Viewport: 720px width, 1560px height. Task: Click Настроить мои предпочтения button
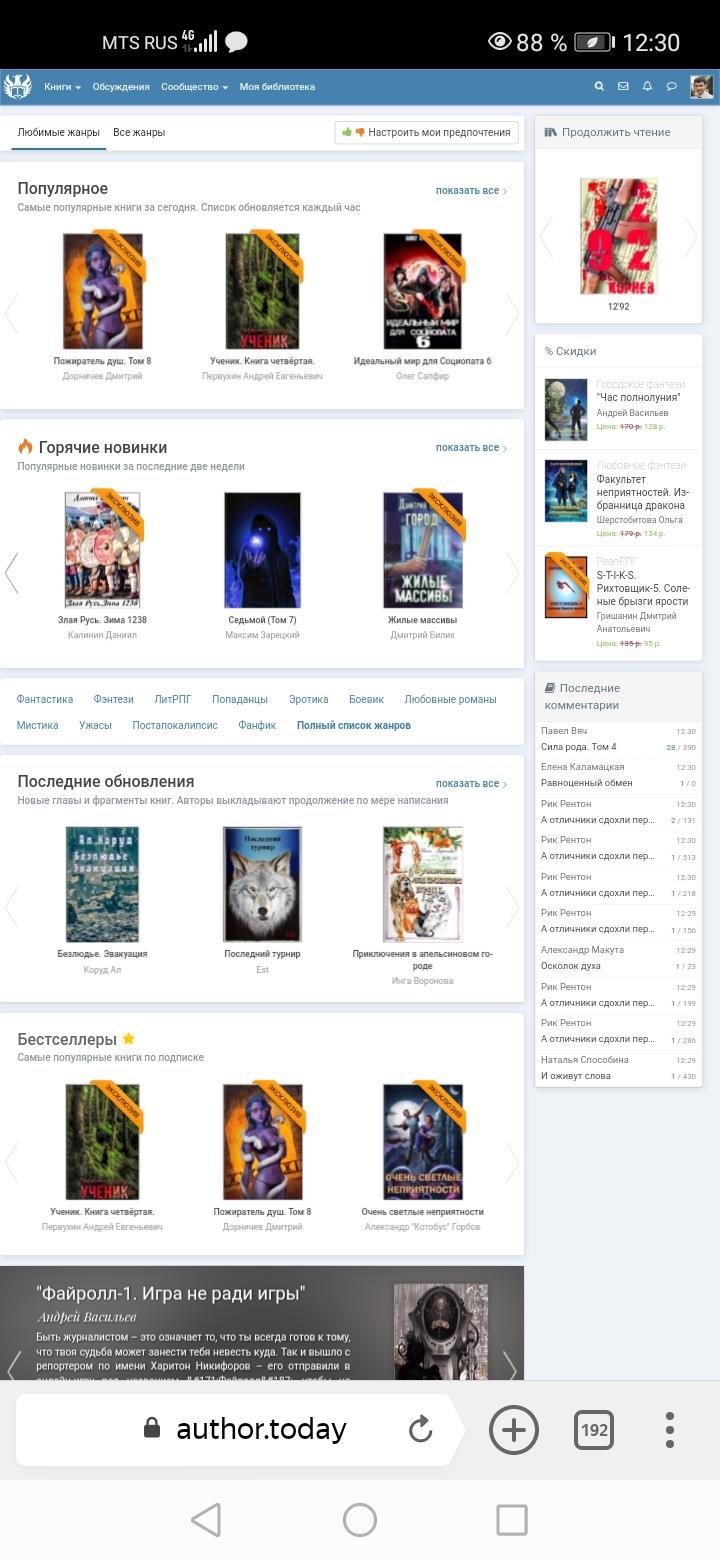tap(426, 132)
